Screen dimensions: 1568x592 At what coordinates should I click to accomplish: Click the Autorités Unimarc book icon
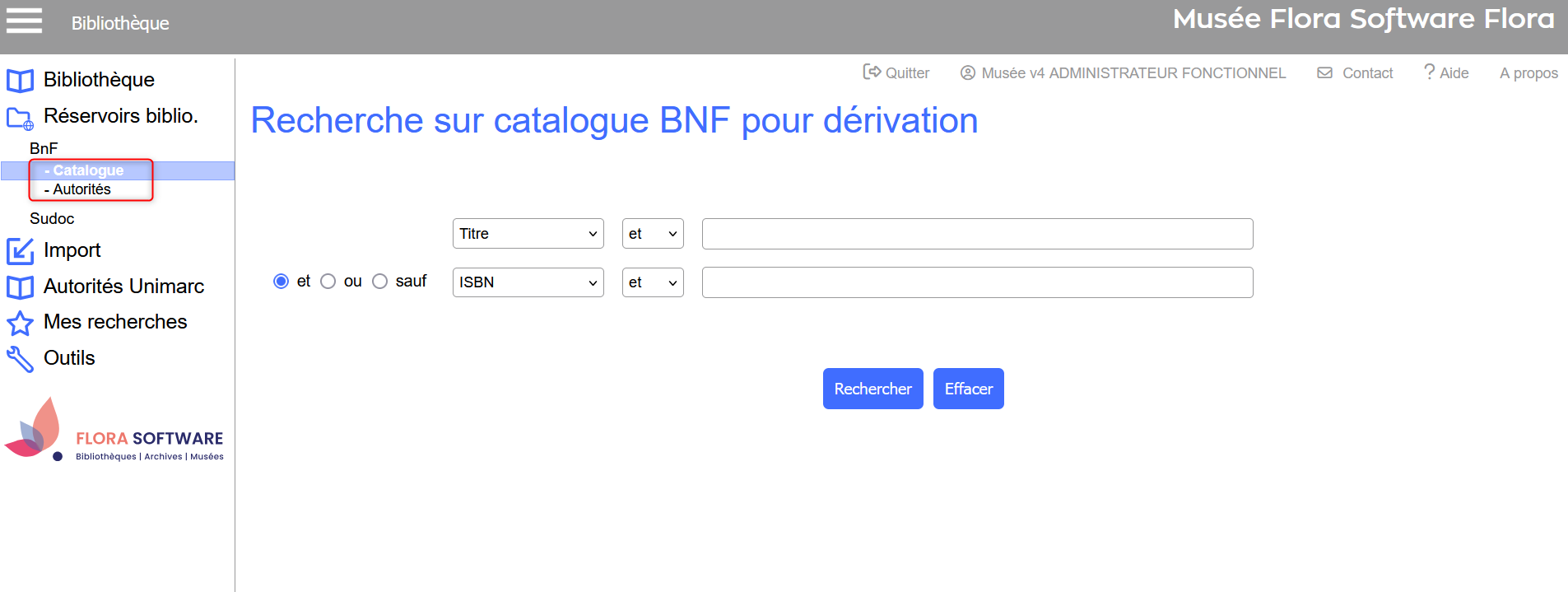point(20,287)
